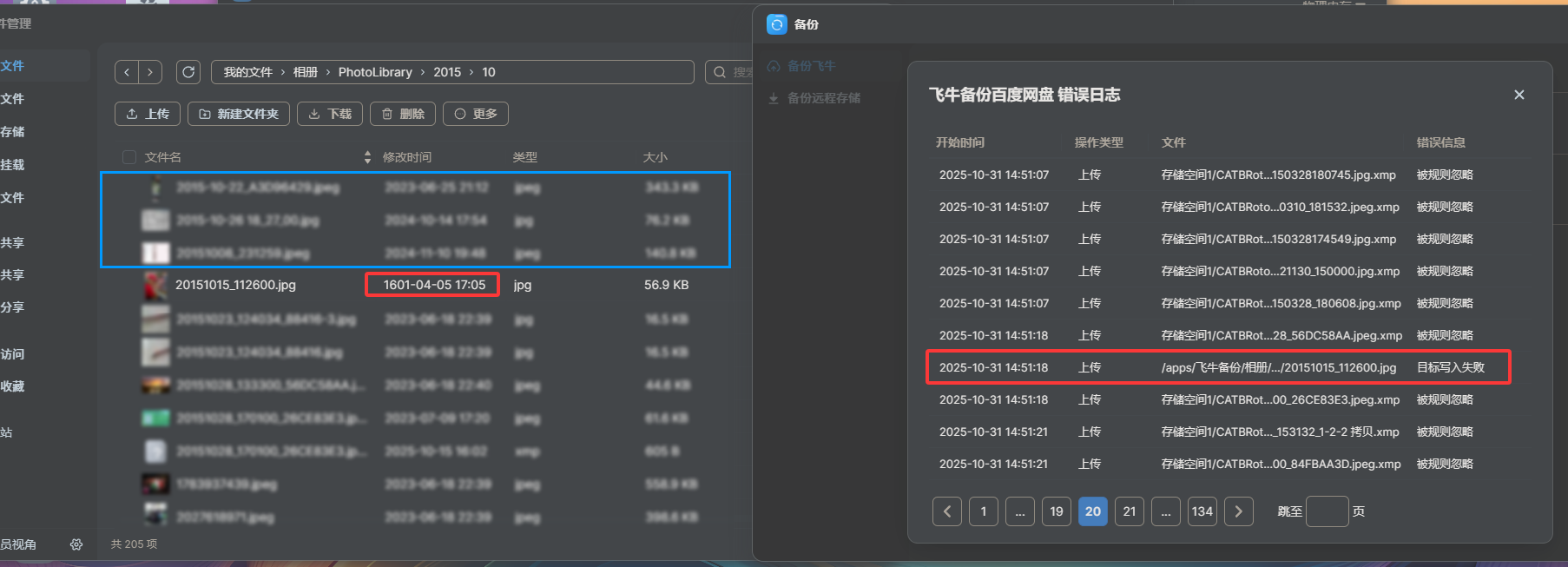Go back with the left arrow navigation button

(x=127, y=72)
